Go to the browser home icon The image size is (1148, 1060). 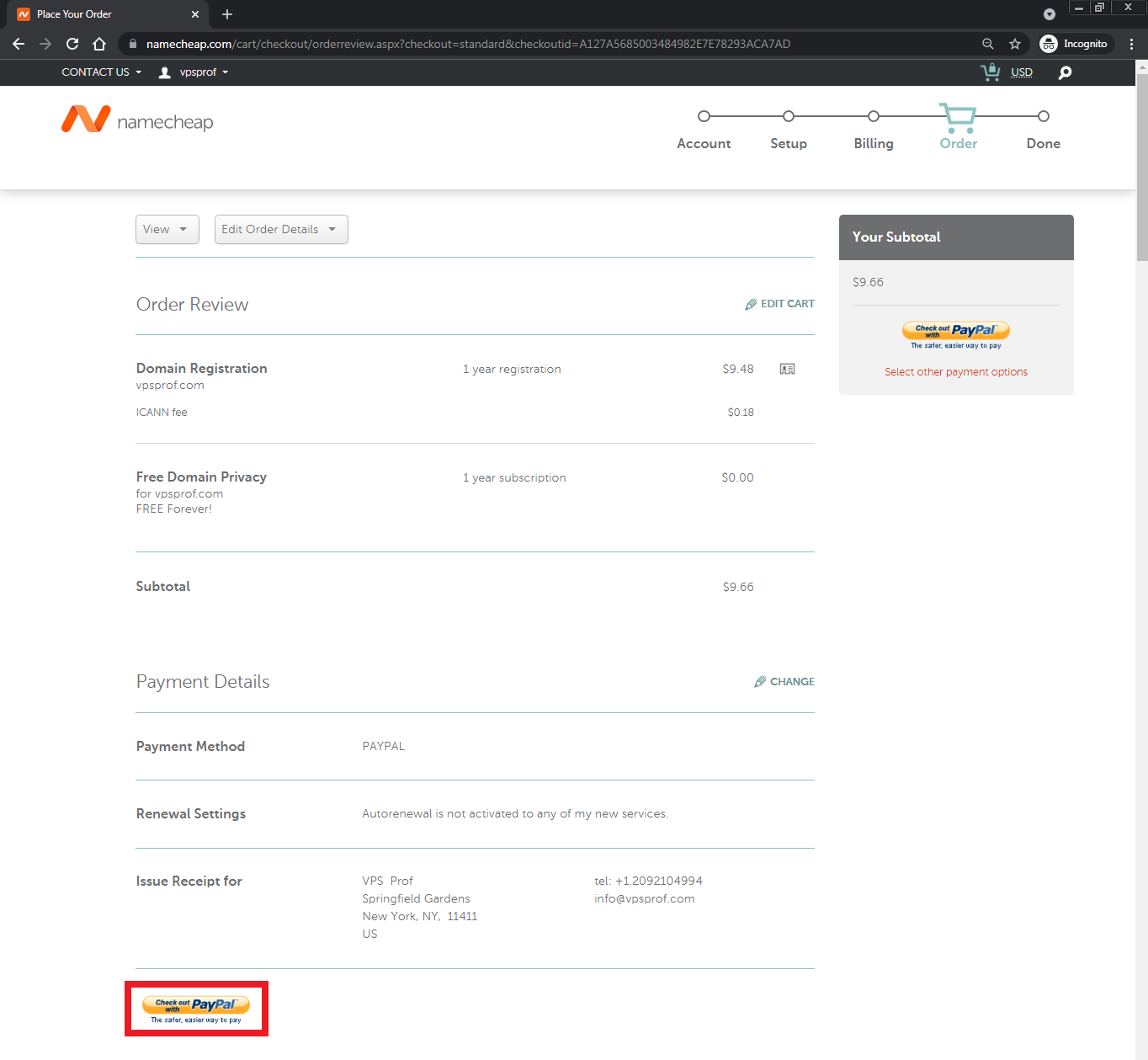click(99, 44)
